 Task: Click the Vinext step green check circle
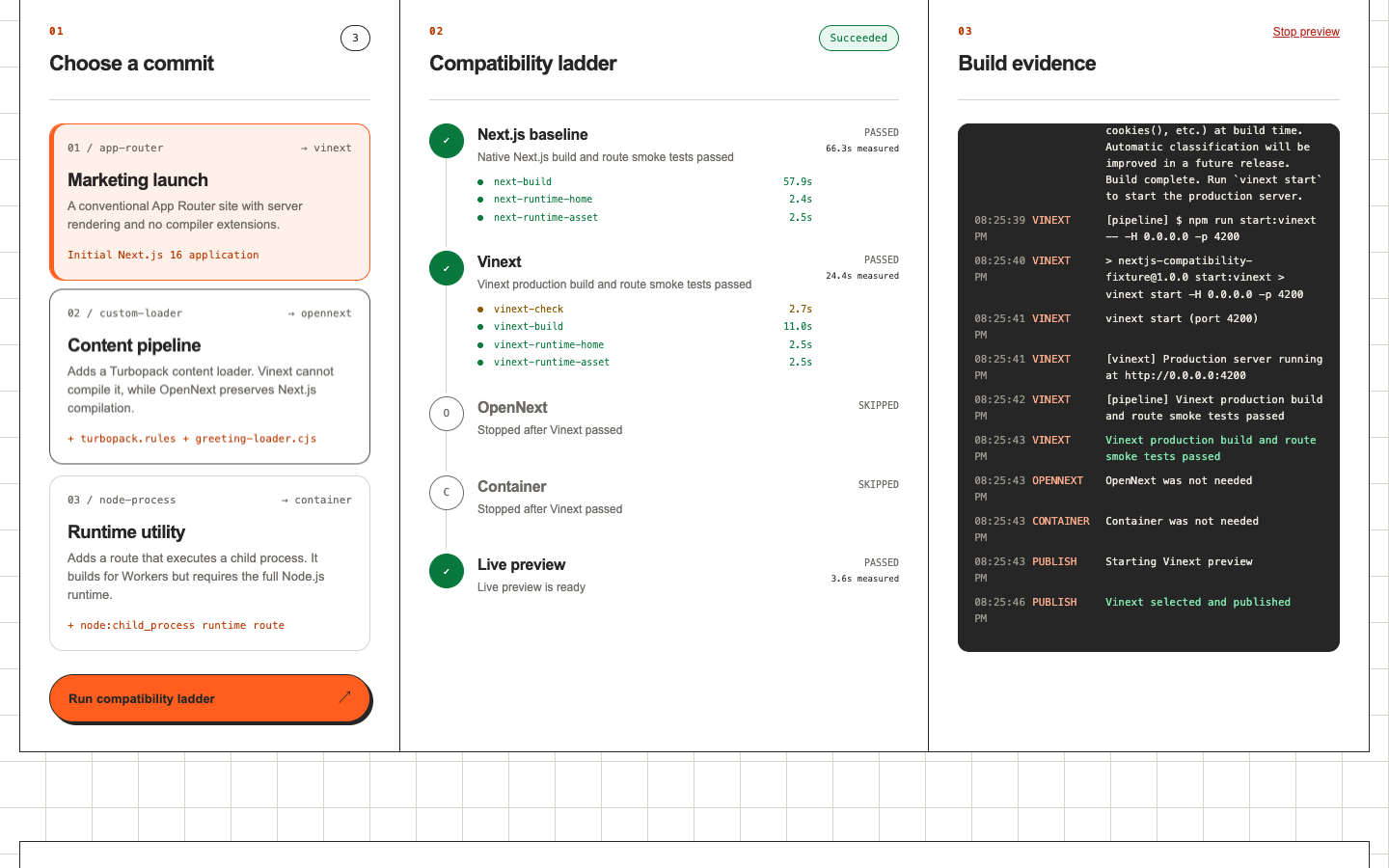pos(447,268)
